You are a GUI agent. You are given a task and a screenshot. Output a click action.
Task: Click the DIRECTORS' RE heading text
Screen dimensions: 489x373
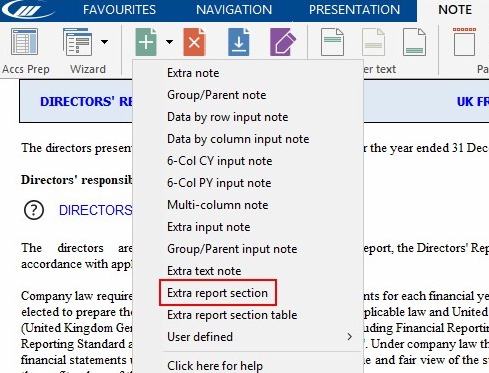tap(86, 102)
